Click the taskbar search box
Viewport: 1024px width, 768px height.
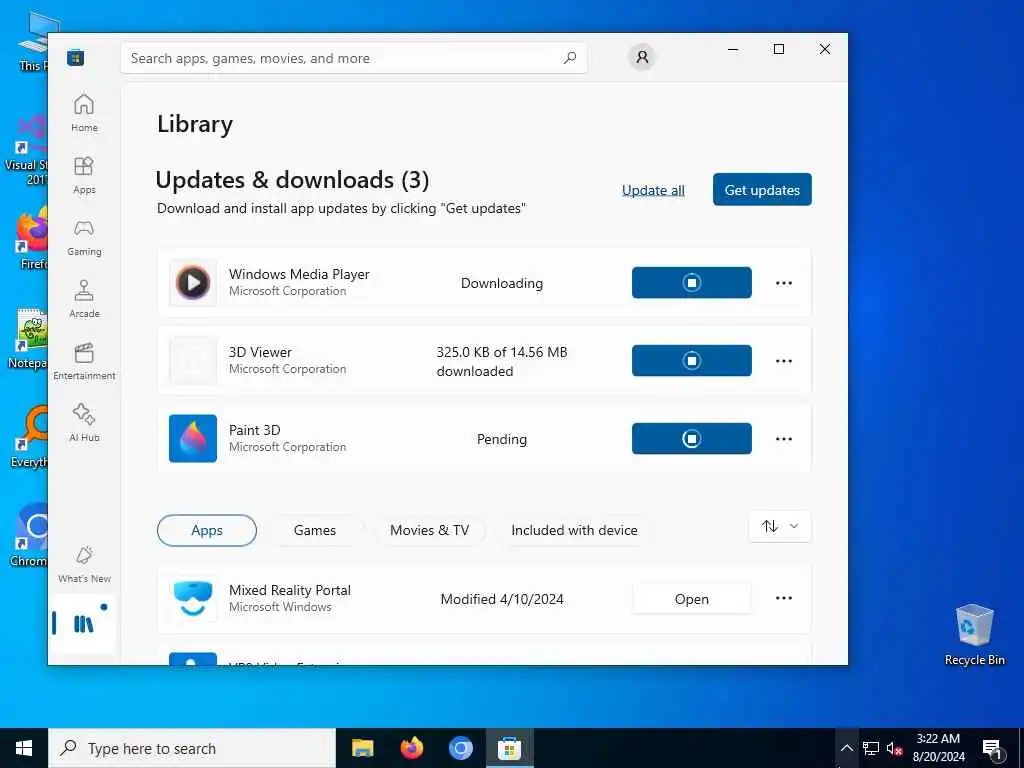pos(192,748)
